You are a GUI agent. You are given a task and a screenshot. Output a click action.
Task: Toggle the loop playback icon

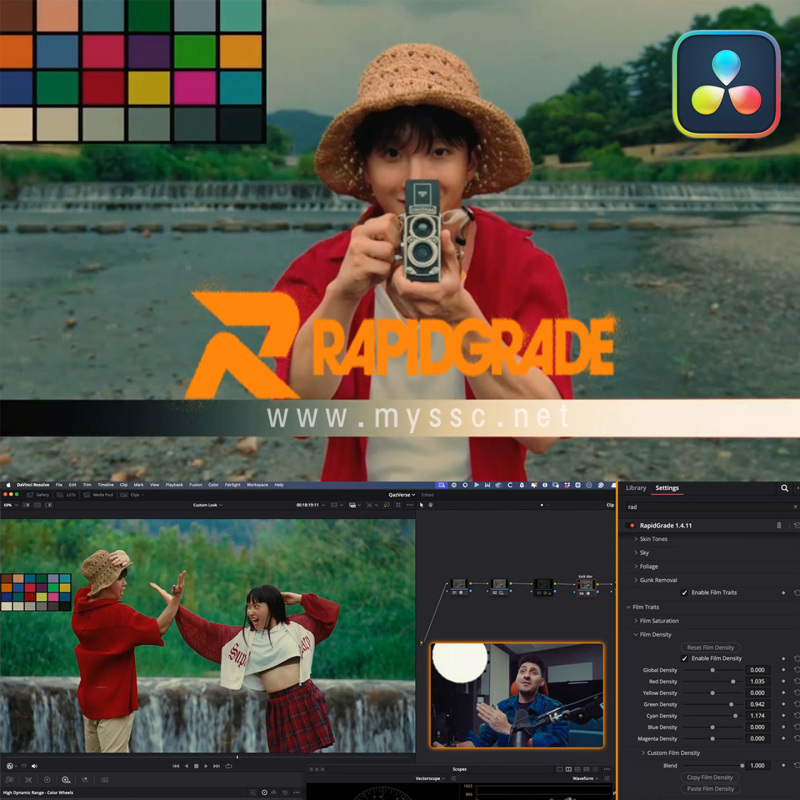[228, 766]
